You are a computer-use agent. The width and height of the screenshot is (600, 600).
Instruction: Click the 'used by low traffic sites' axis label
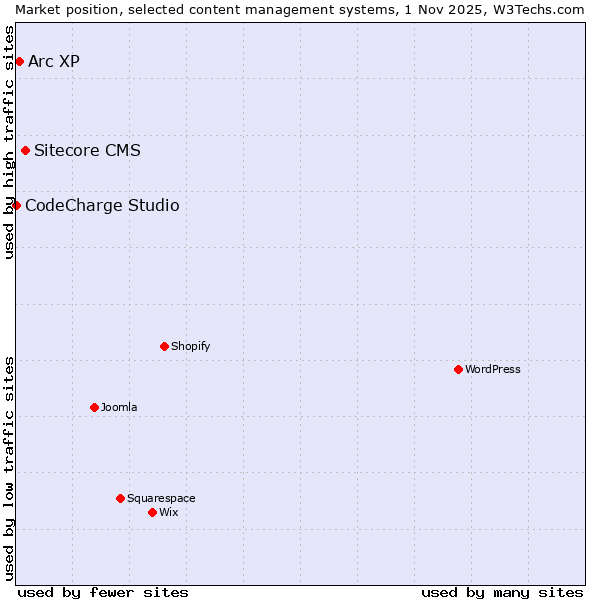coord(9,467)
